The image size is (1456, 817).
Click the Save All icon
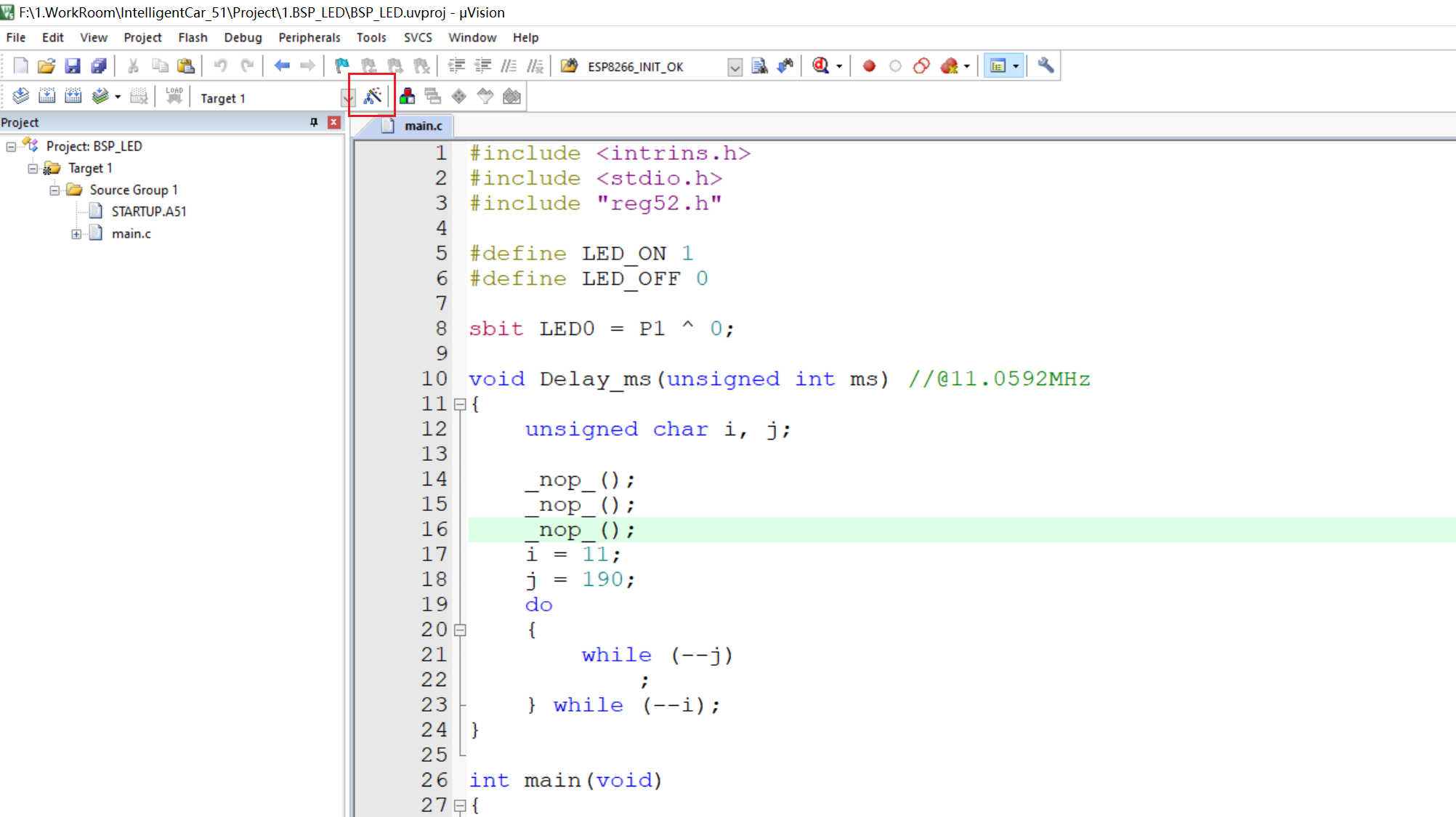point(99,66)
